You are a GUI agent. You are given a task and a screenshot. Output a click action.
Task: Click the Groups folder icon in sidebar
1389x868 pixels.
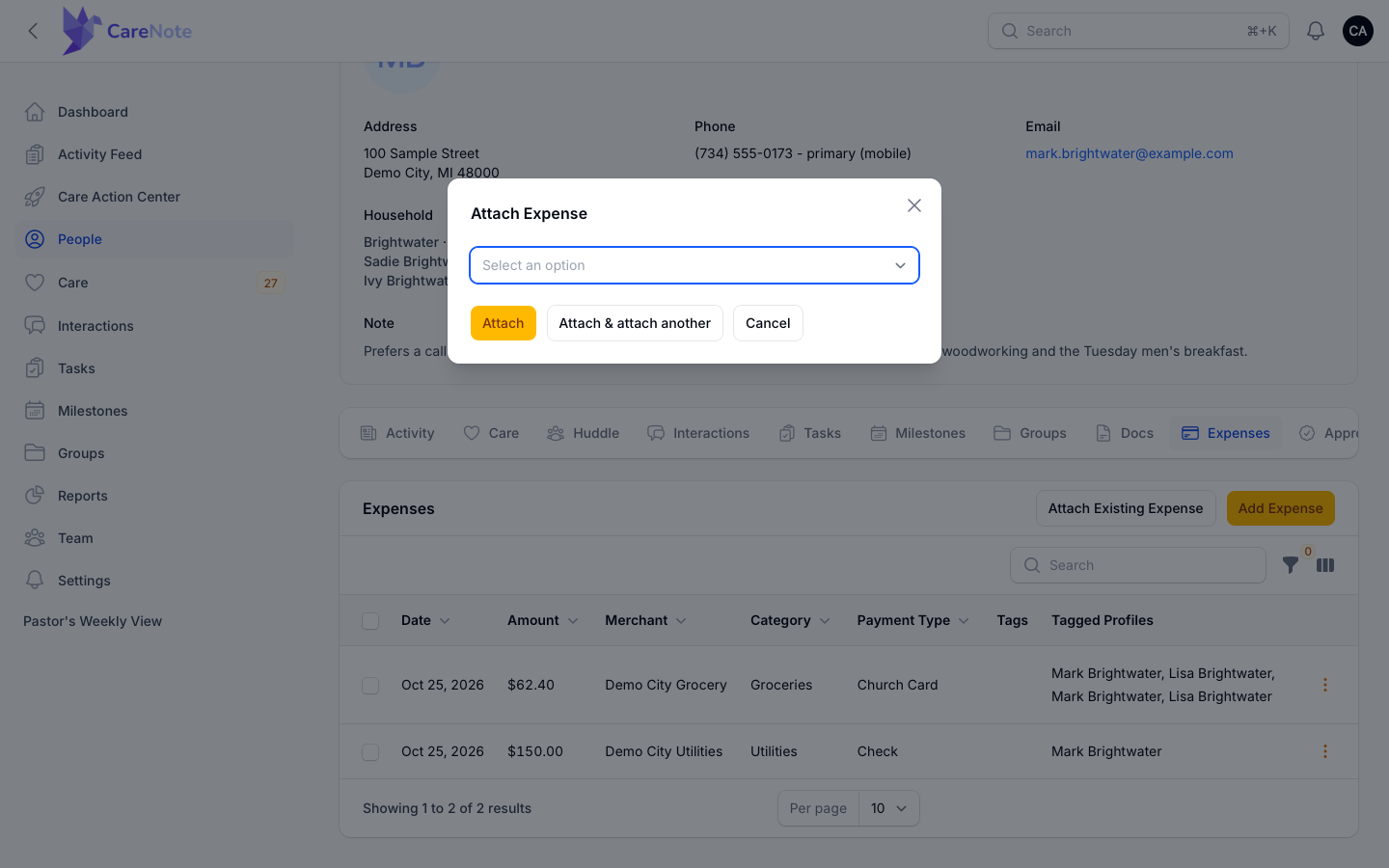(35, 453)
